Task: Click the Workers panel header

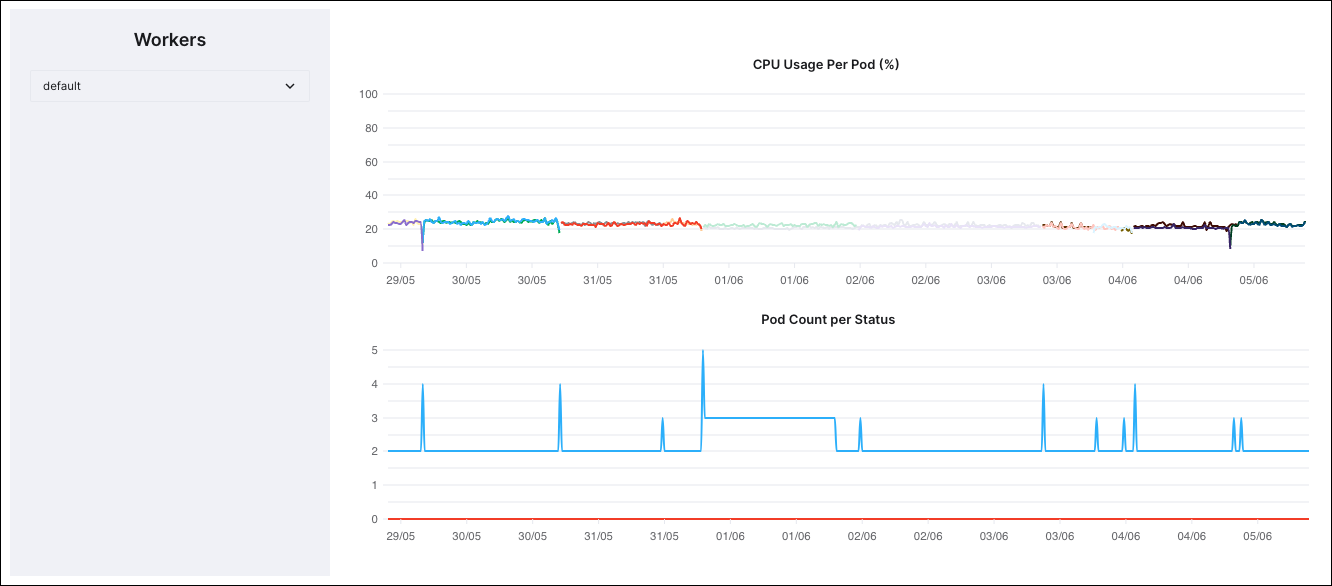Action: [x=169, y=39]
